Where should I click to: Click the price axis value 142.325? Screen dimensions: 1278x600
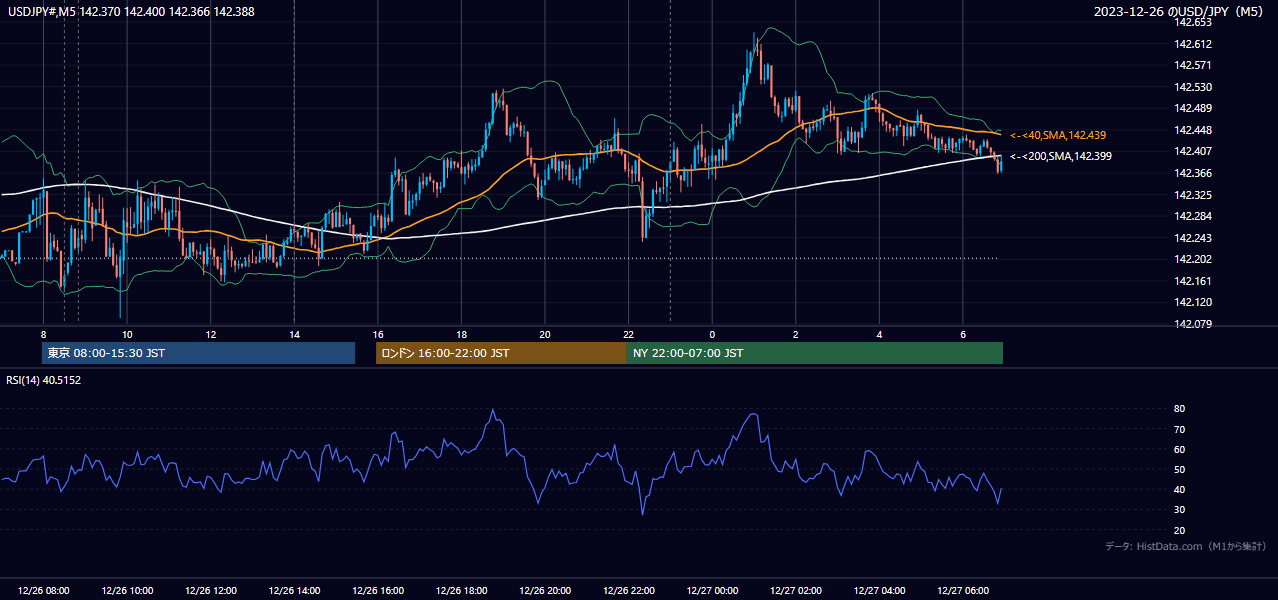[1194, 195]
